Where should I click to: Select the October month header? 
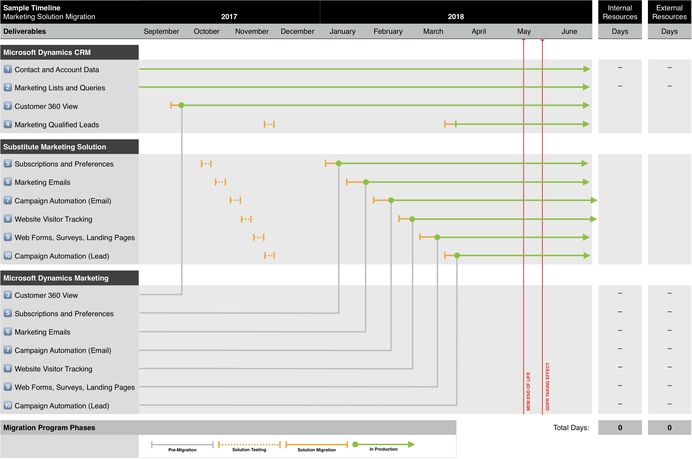point(207,31)
